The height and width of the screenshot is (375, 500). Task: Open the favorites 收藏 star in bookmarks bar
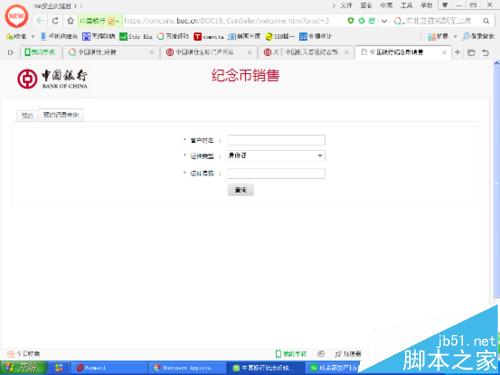(17, 36)
